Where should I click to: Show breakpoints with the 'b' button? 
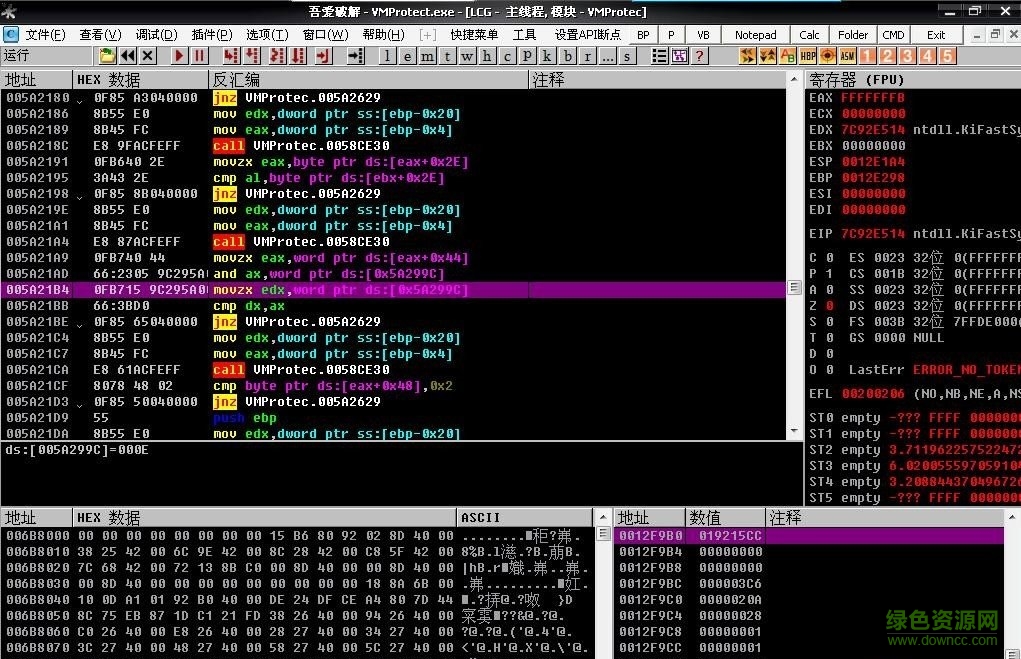pos(568,56)
